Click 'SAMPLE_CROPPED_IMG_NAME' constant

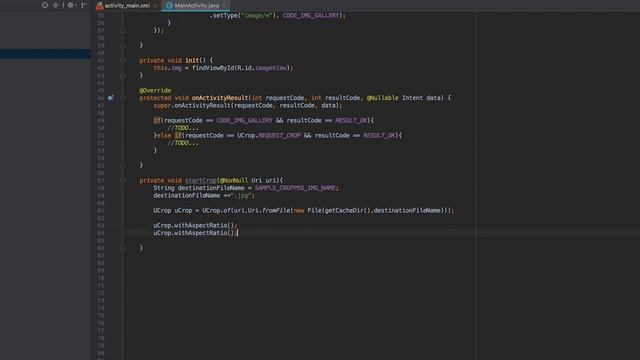pyautogui.click(x=295, y=188)
